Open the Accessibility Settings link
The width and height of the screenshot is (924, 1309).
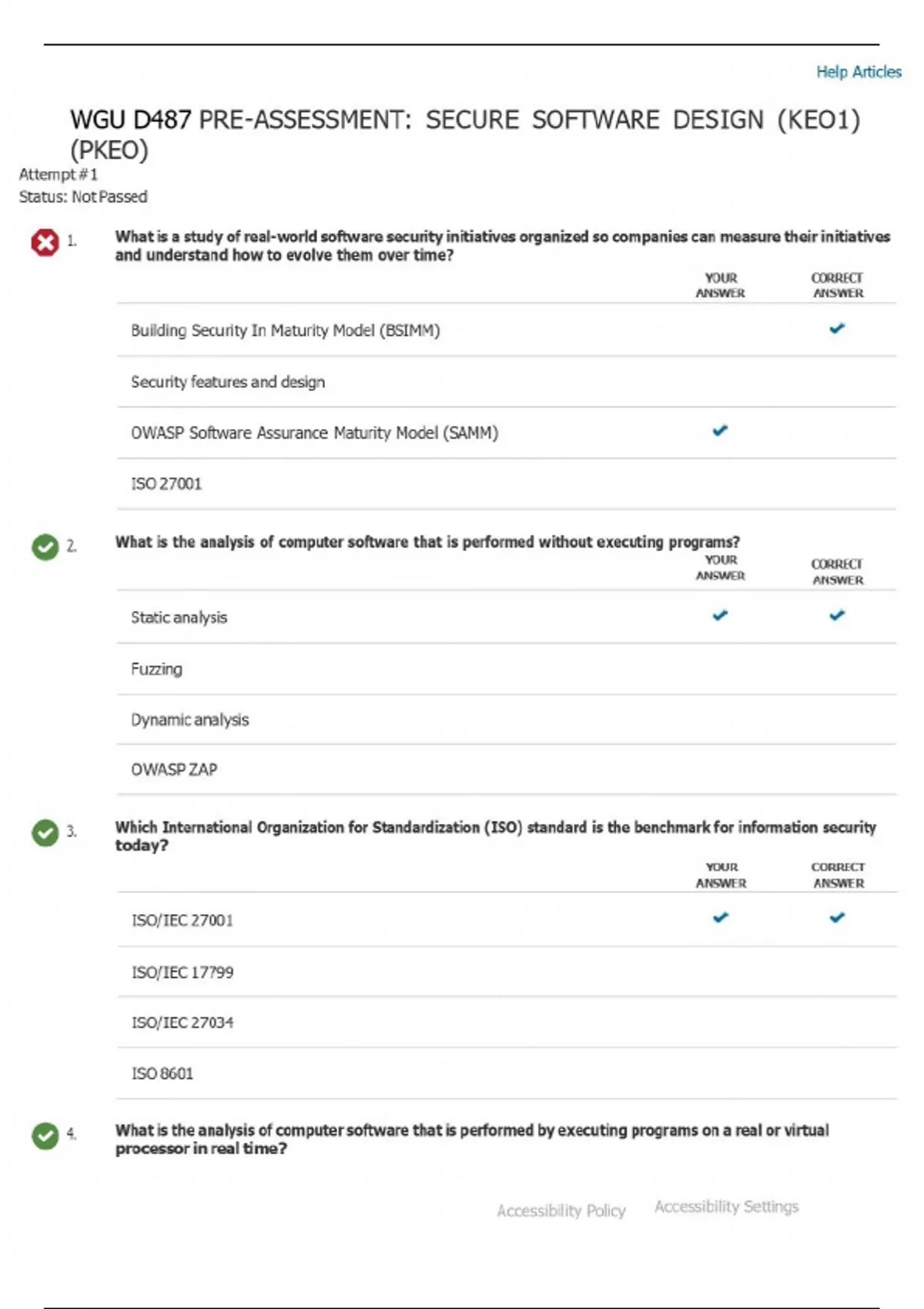point(726,1207)
